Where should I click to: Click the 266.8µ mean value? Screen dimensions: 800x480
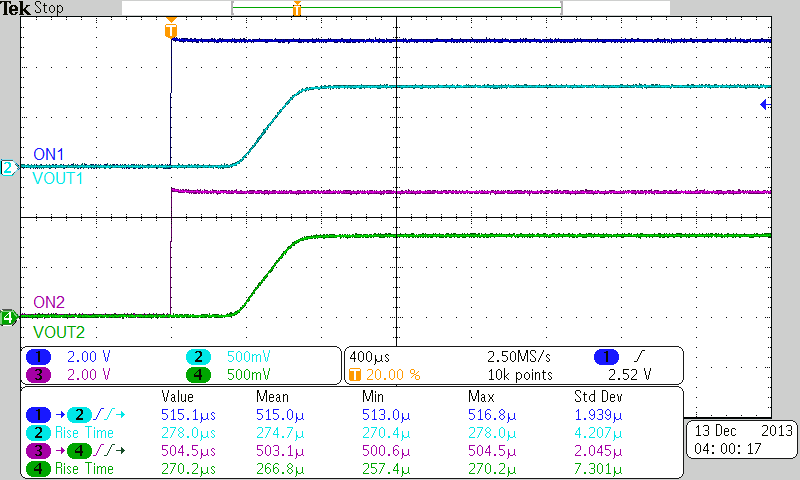pyautogui.click(x=280, y=469)
